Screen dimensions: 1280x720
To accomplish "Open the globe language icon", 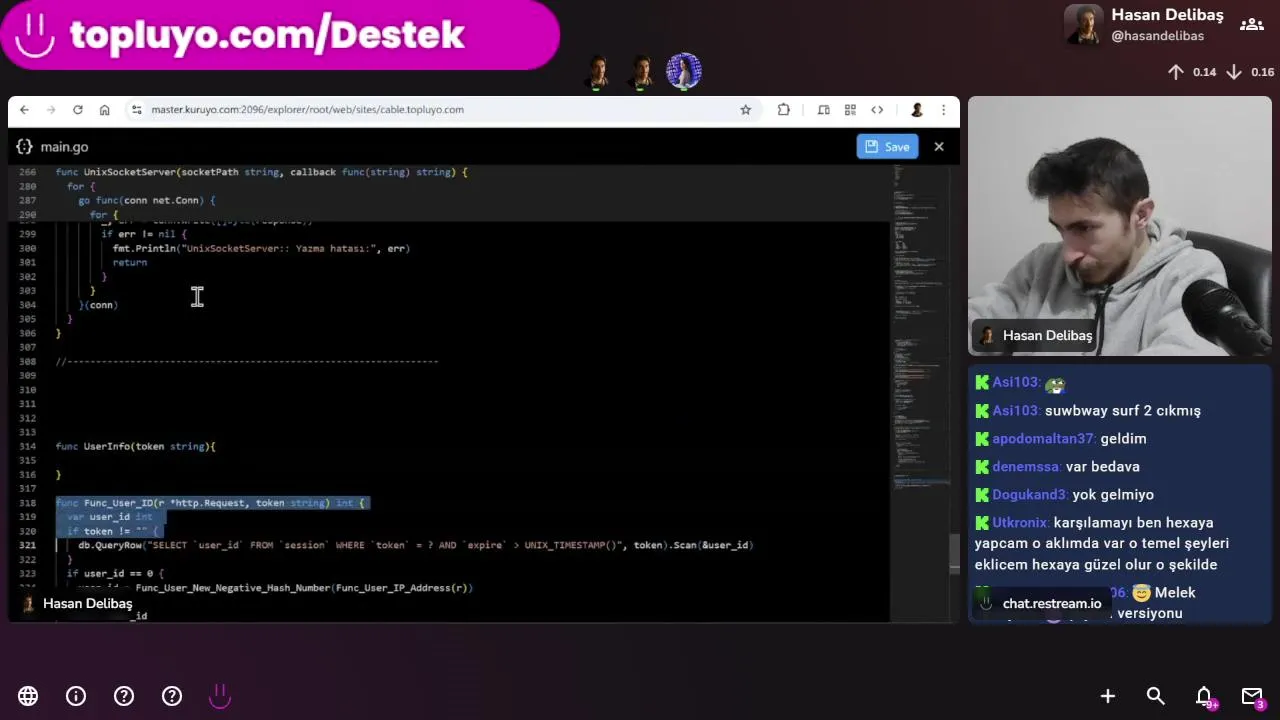I will pos(28,696).
